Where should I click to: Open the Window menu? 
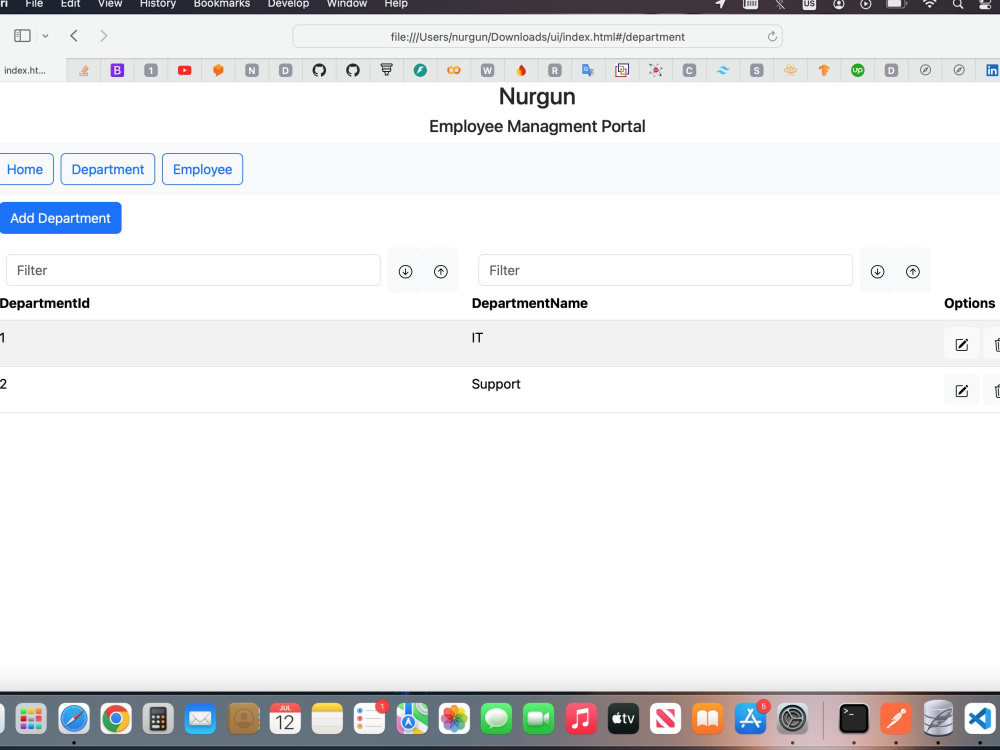tap(347, 4)
